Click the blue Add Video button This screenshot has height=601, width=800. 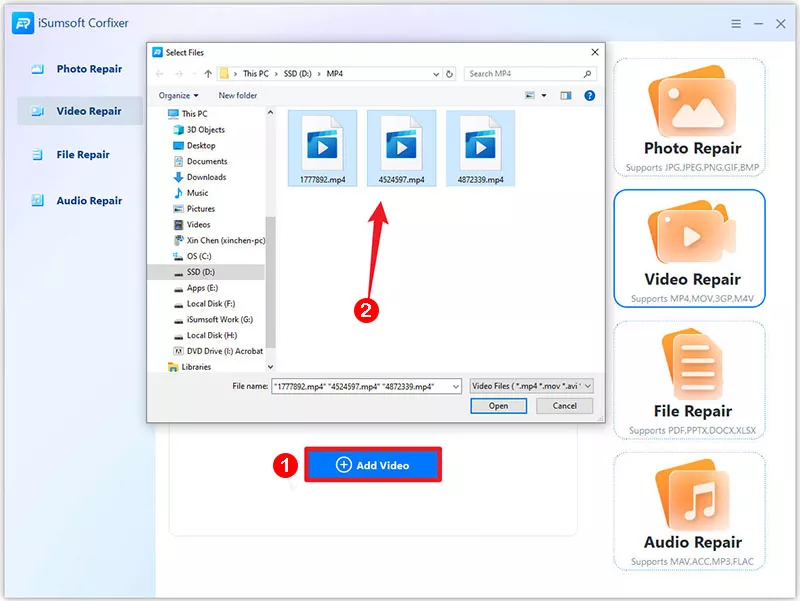click(x=372, y=465)
